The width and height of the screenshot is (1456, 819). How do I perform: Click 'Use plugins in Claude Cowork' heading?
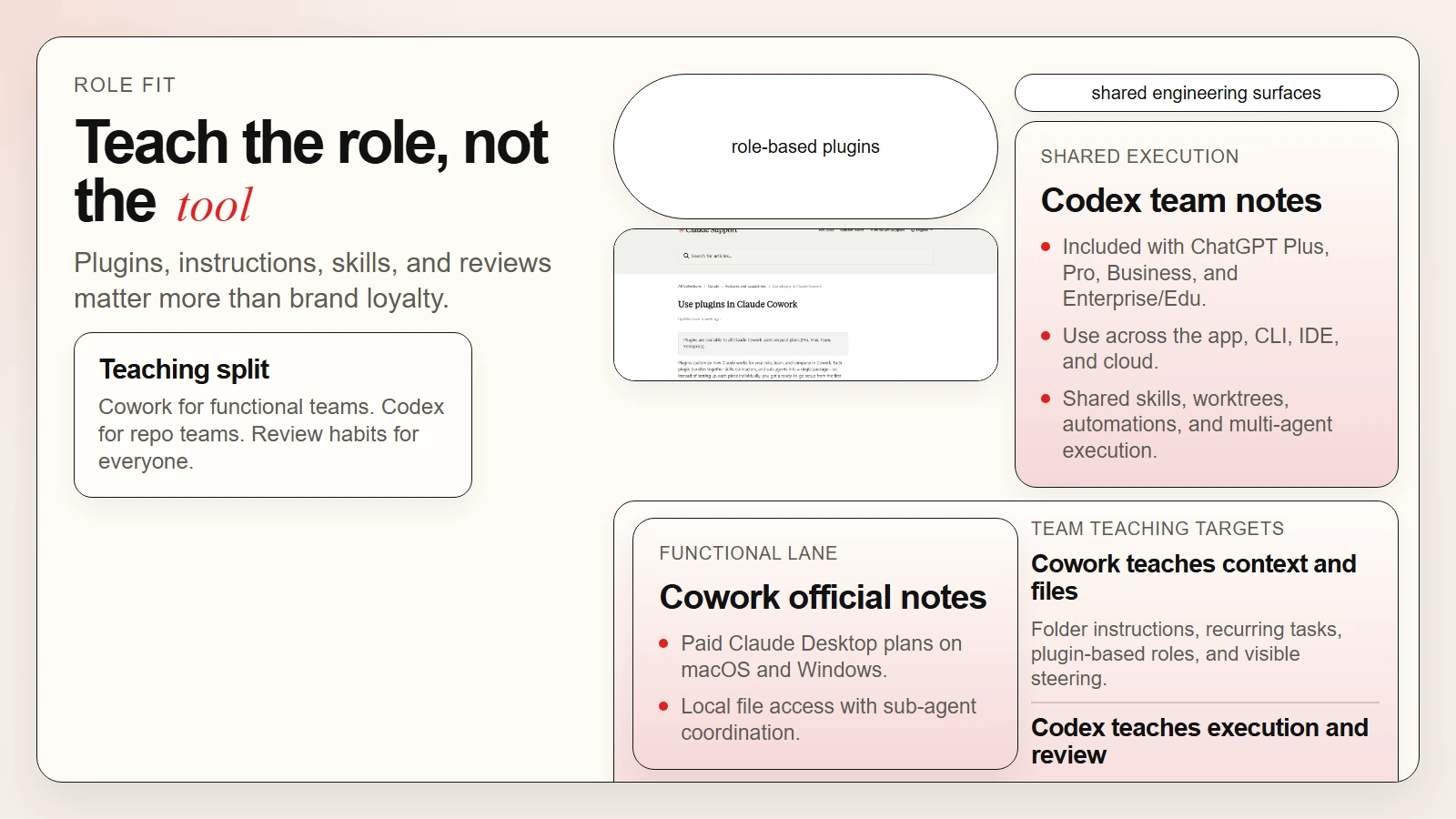[x=737, y=304]
